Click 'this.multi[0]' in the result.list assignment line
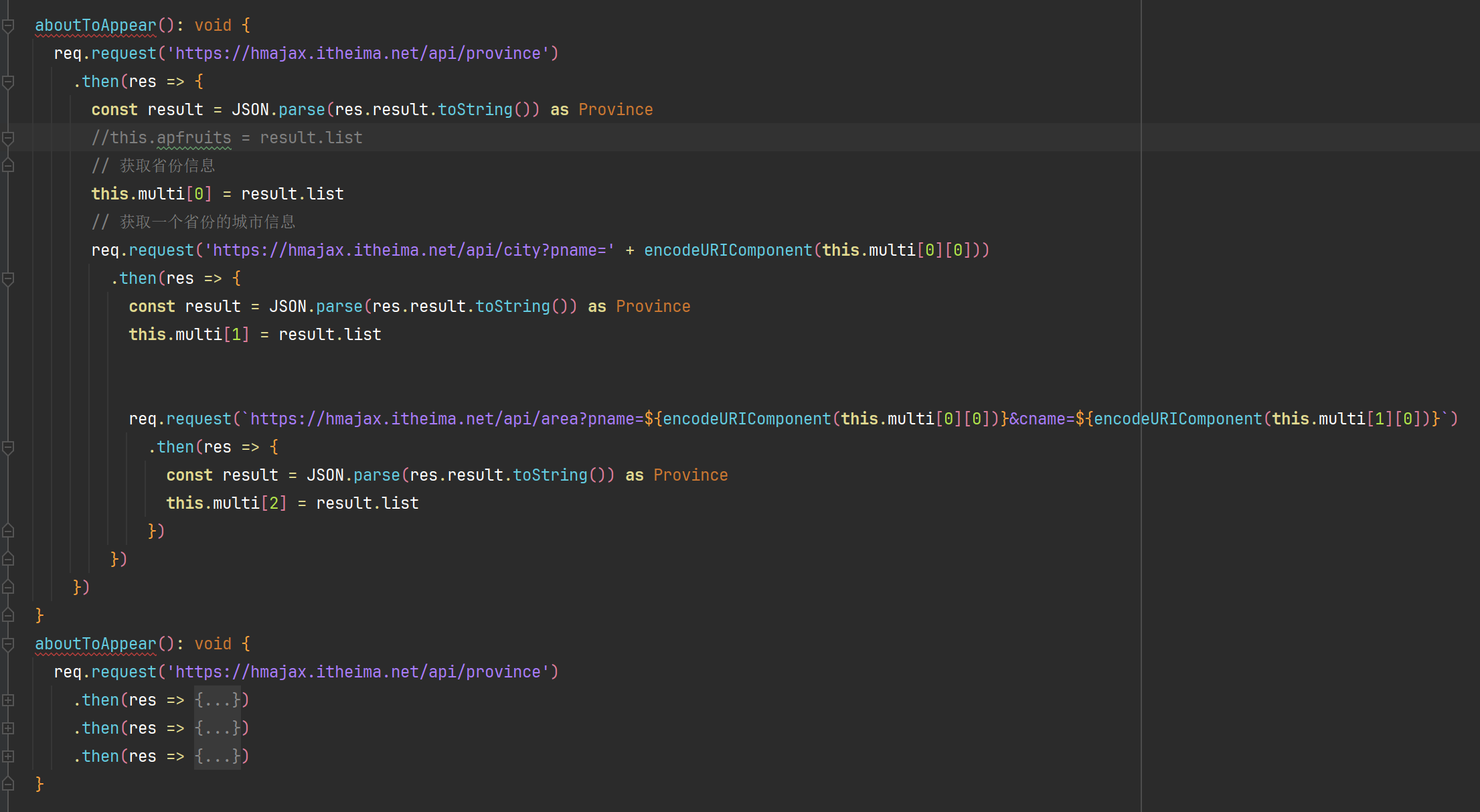This screenshot has width=1480, height=812. tap(151, 194)
